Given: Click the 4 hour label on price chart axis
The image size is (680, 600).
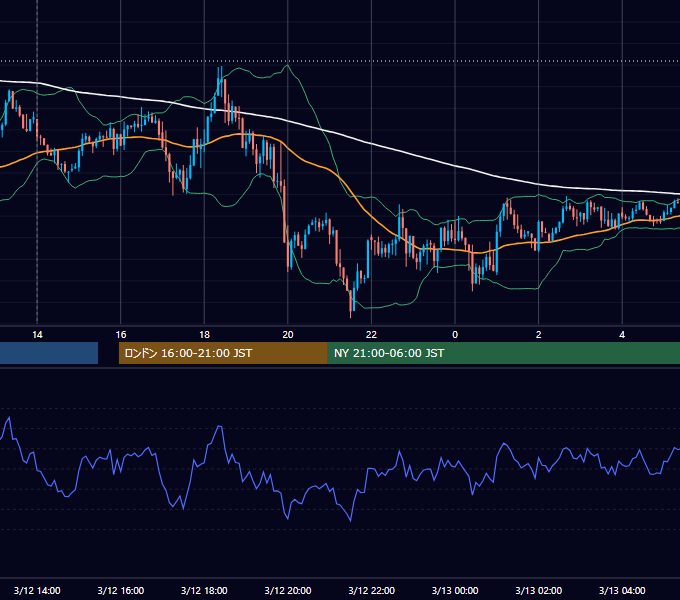Looking at the screenshot, I should pyautogui.click(x=622, y=335).
